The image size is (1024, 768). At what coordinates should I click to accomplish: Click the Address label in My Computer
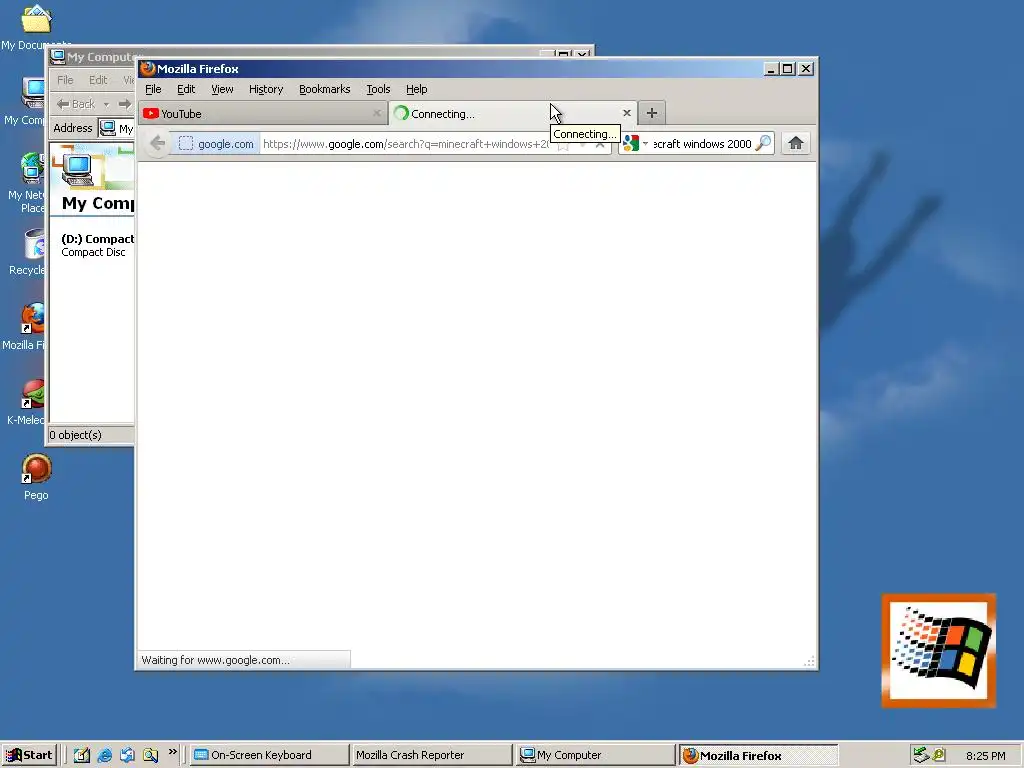pyautogui.click(x=72, y=128)
